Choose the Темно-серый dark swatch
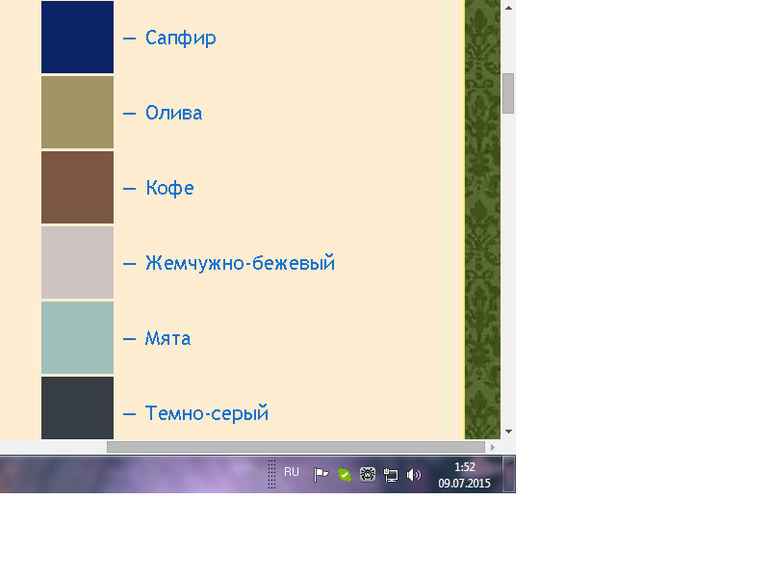This screenshot has height=578, width=770. 77,408
